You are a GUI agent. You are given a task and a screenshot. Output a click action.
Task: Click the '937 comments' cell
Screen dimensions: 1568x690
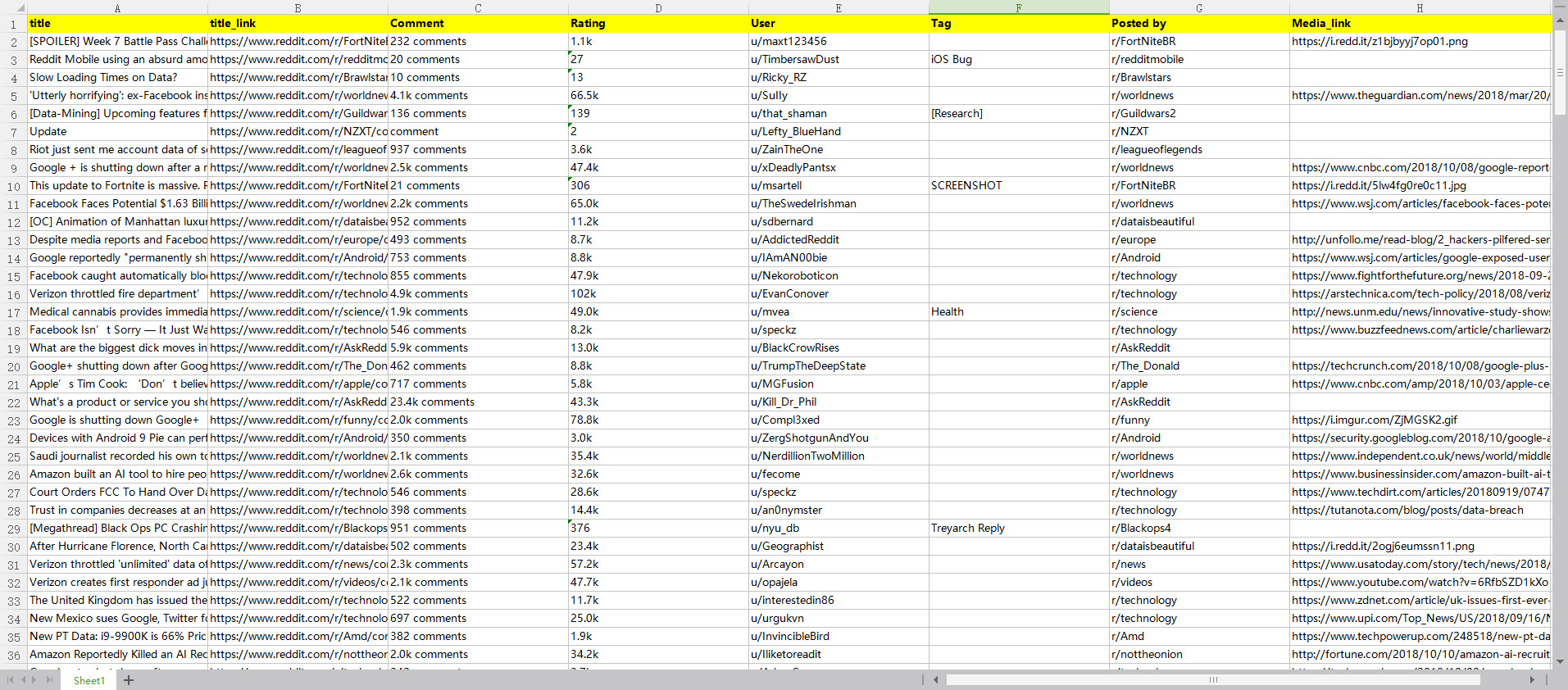[x=478, y=149]
